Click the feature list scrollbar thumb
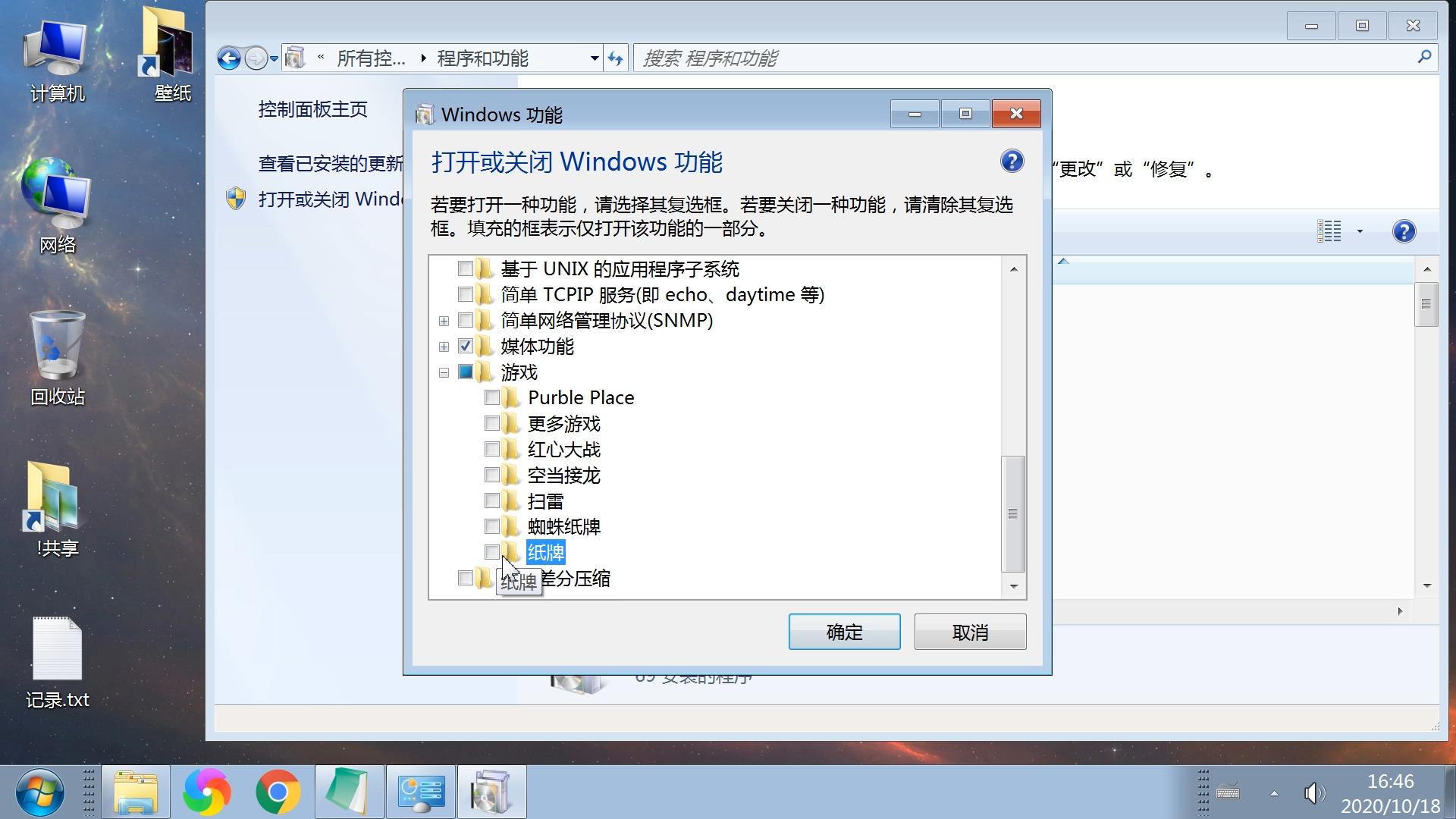The image size is (1456, 819). coord(1013,513)
